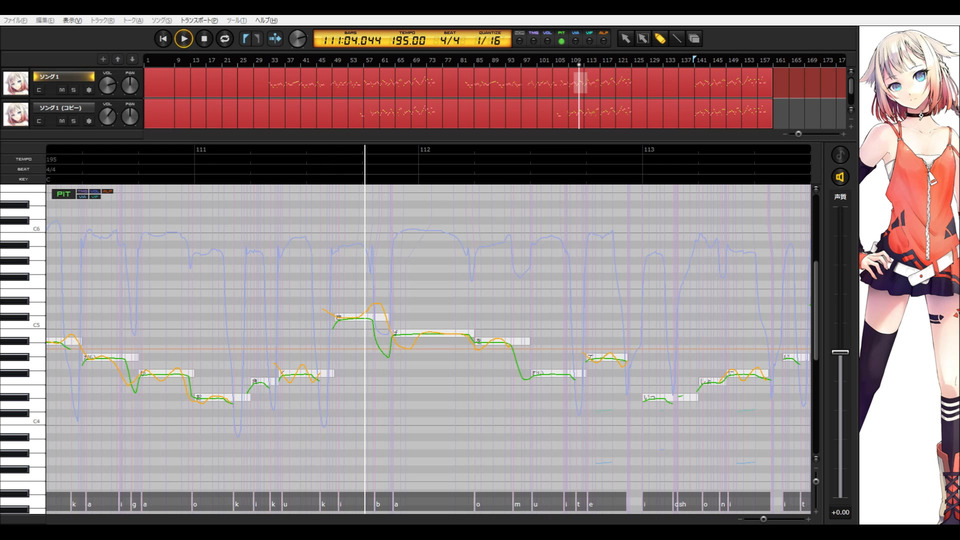Toggle the VIA parameter button in toolbar
This screenshot has height=540, width=960.
click(x=576, y=38)
